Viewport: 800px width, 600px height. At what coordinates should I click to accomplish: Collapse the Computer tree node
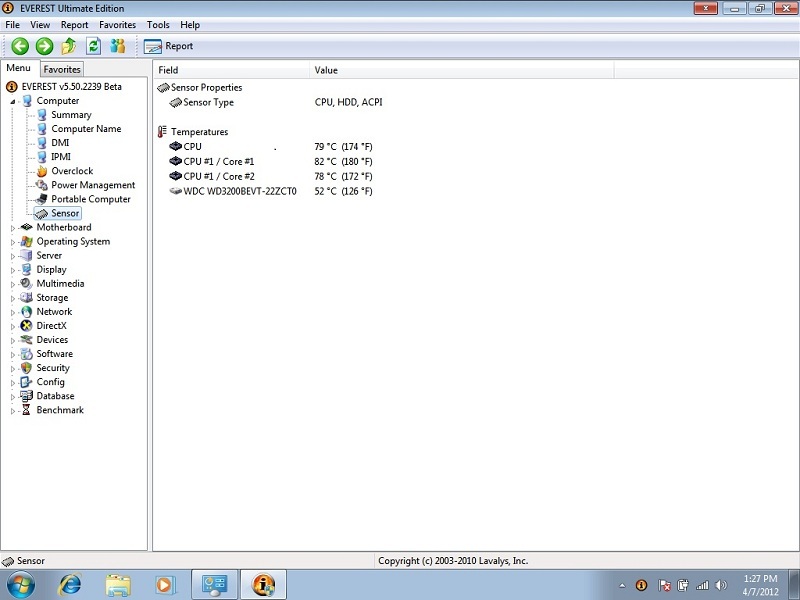pyautogui.click(x=13, y=102)
